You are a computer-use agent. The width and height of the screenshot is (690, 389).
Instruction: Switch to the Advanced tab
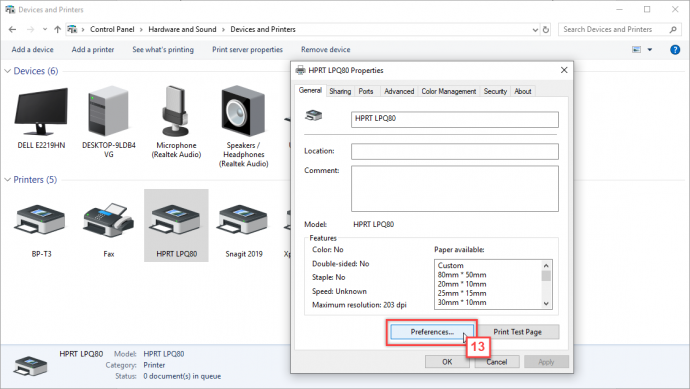pos(399,91)
